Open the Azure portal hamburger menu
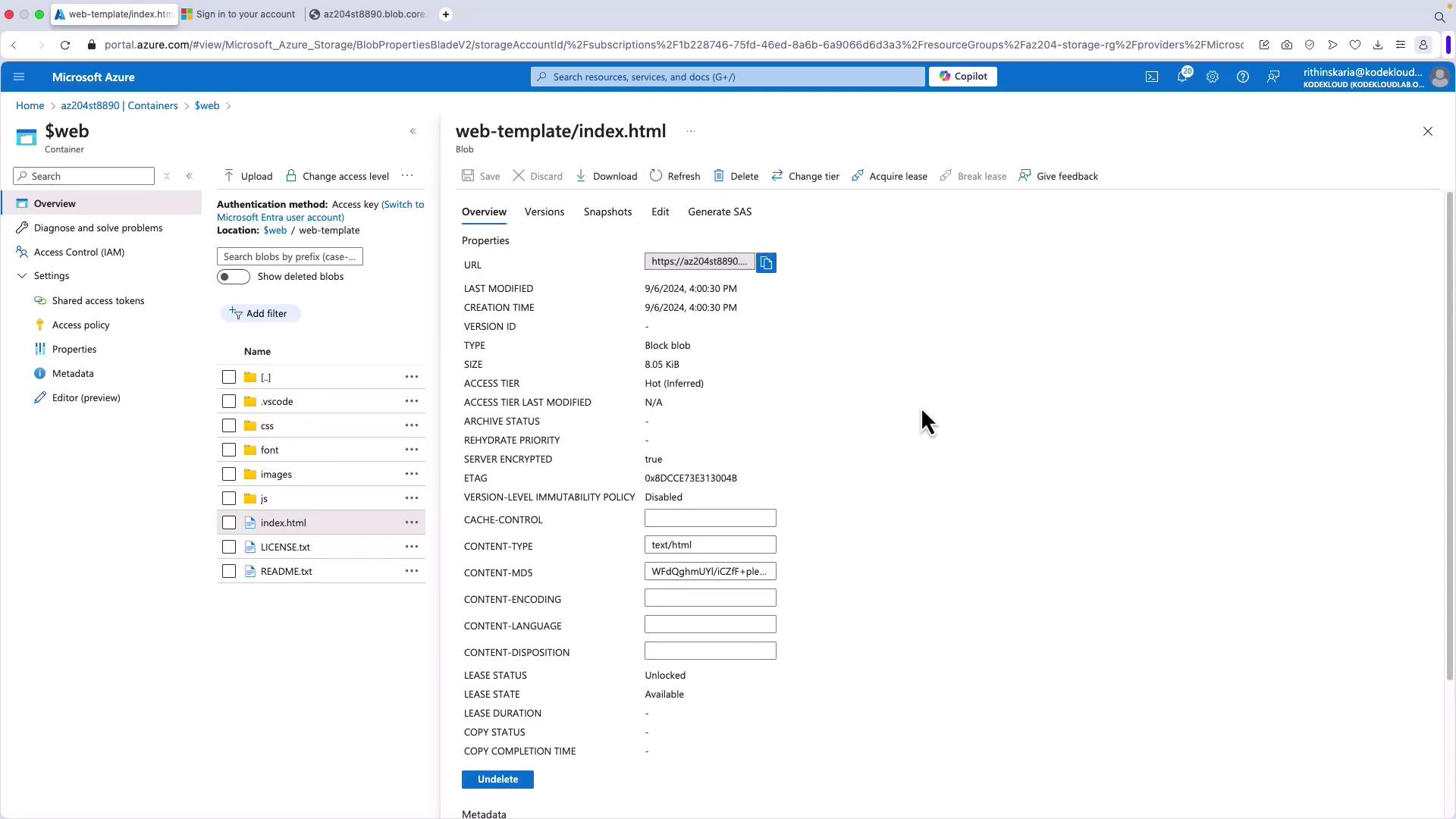 click(x=19, y=77)
